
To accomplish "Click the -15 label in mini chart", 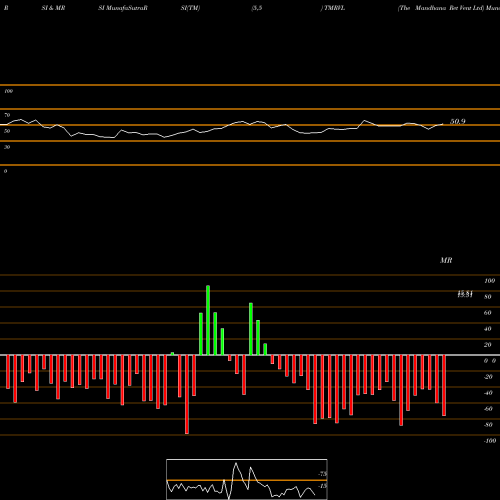I will pyautogui.click(x=323, y=486).
